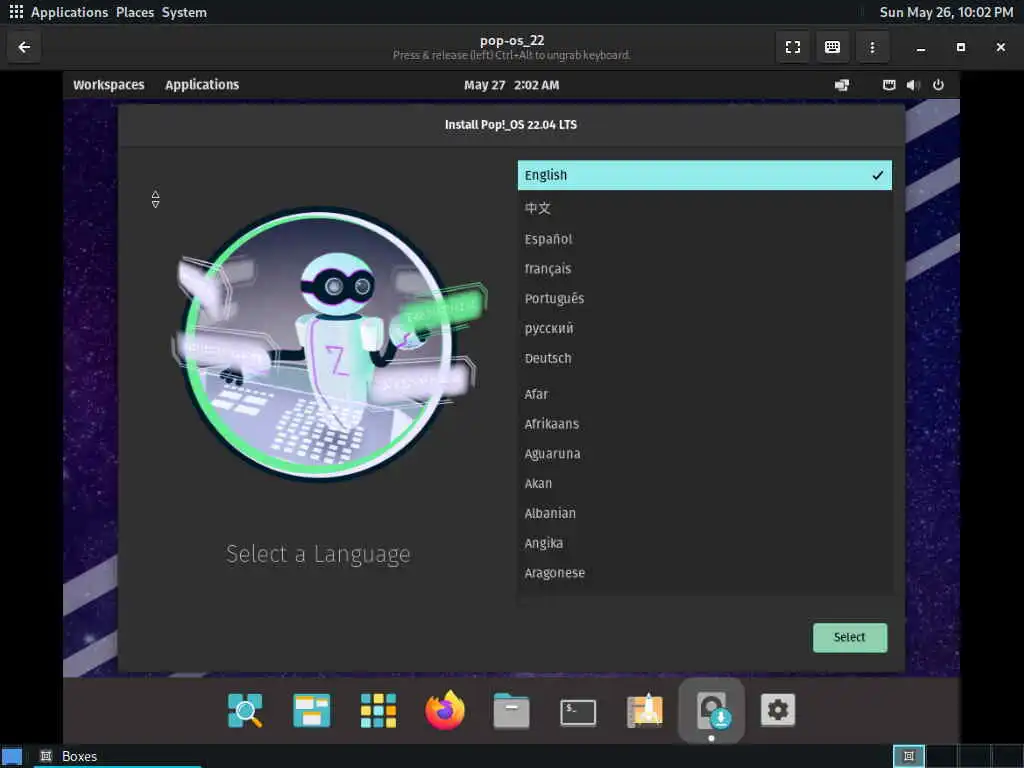Image resolution: width=1024 pixels, height=768 pixels.
Task: Open the three-dot menu in Boxes header
Action: coord(872,47)
